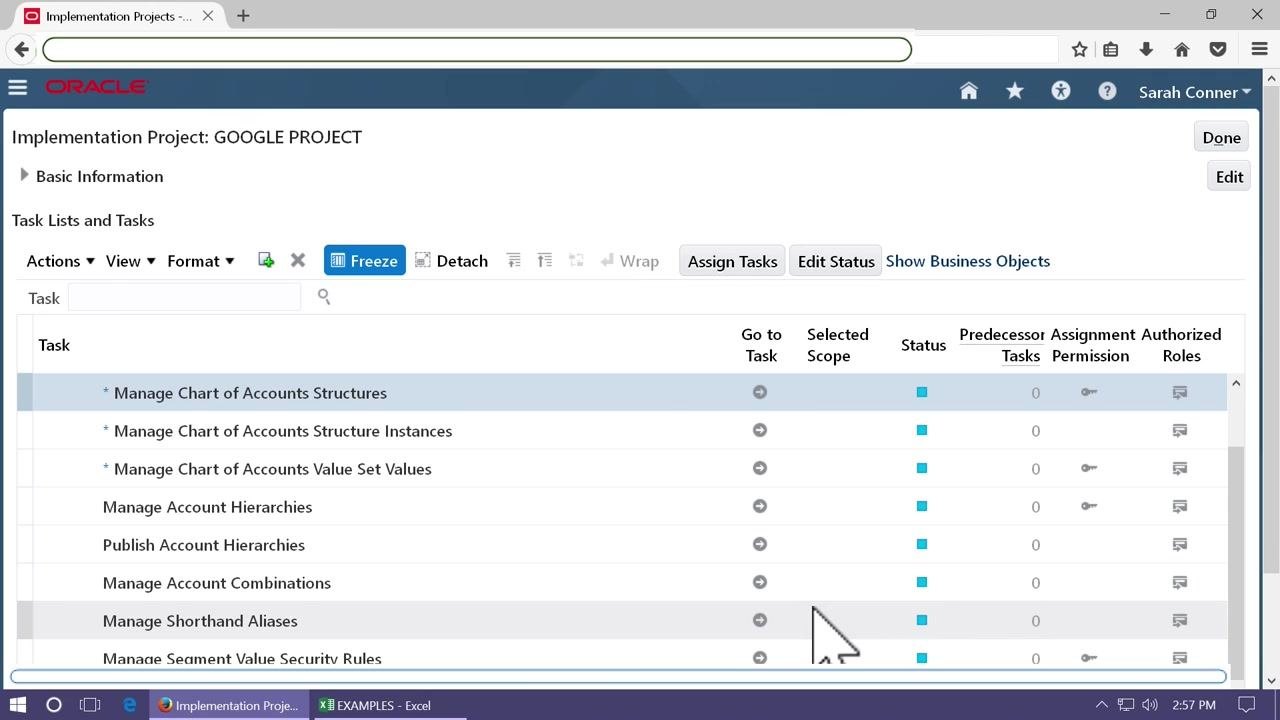
Task: Open the Windows Start menu
Action: tap(18, 705)
